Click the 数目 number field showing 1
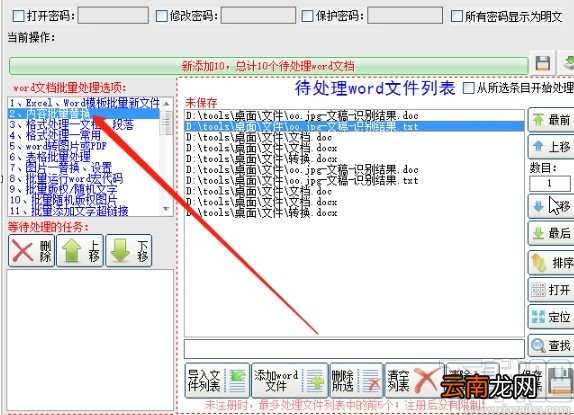The height and width of the screenshot is (415, 574). 549,183
